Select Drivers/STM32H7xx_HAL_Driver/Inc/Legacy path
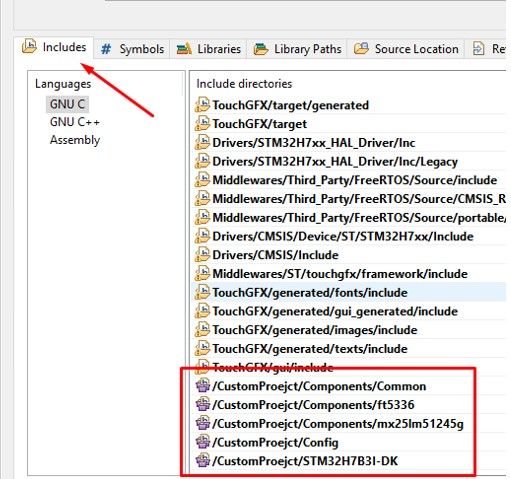 (x=335, y=162)
